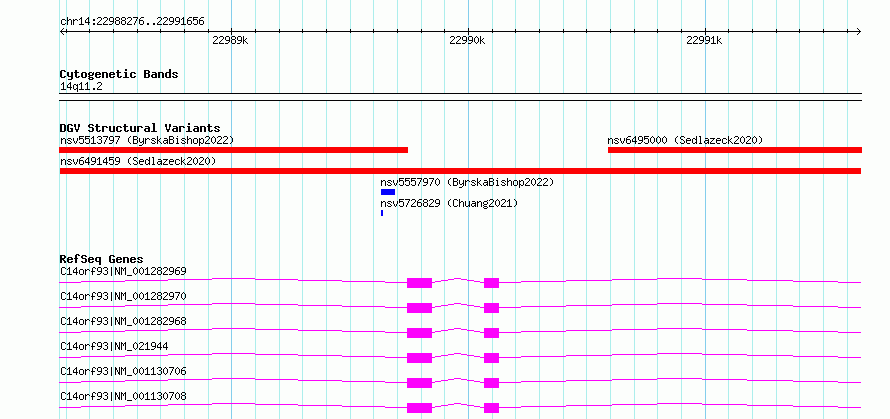The image size is (890, 419).
Task: Click the smaller exon block of NM_001130706
Action: click(x=492, y=383)
